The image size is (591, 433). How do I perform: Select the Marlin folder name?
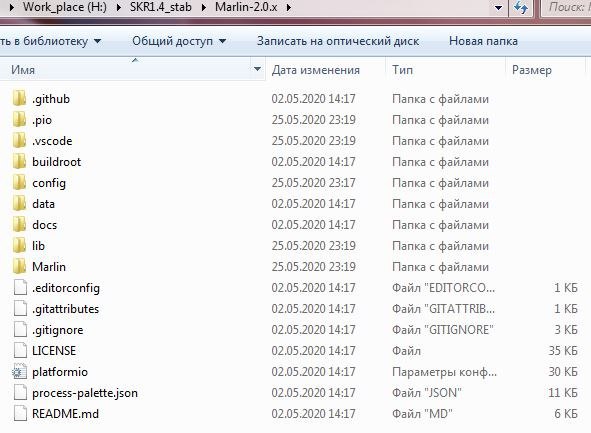[49, 267]
